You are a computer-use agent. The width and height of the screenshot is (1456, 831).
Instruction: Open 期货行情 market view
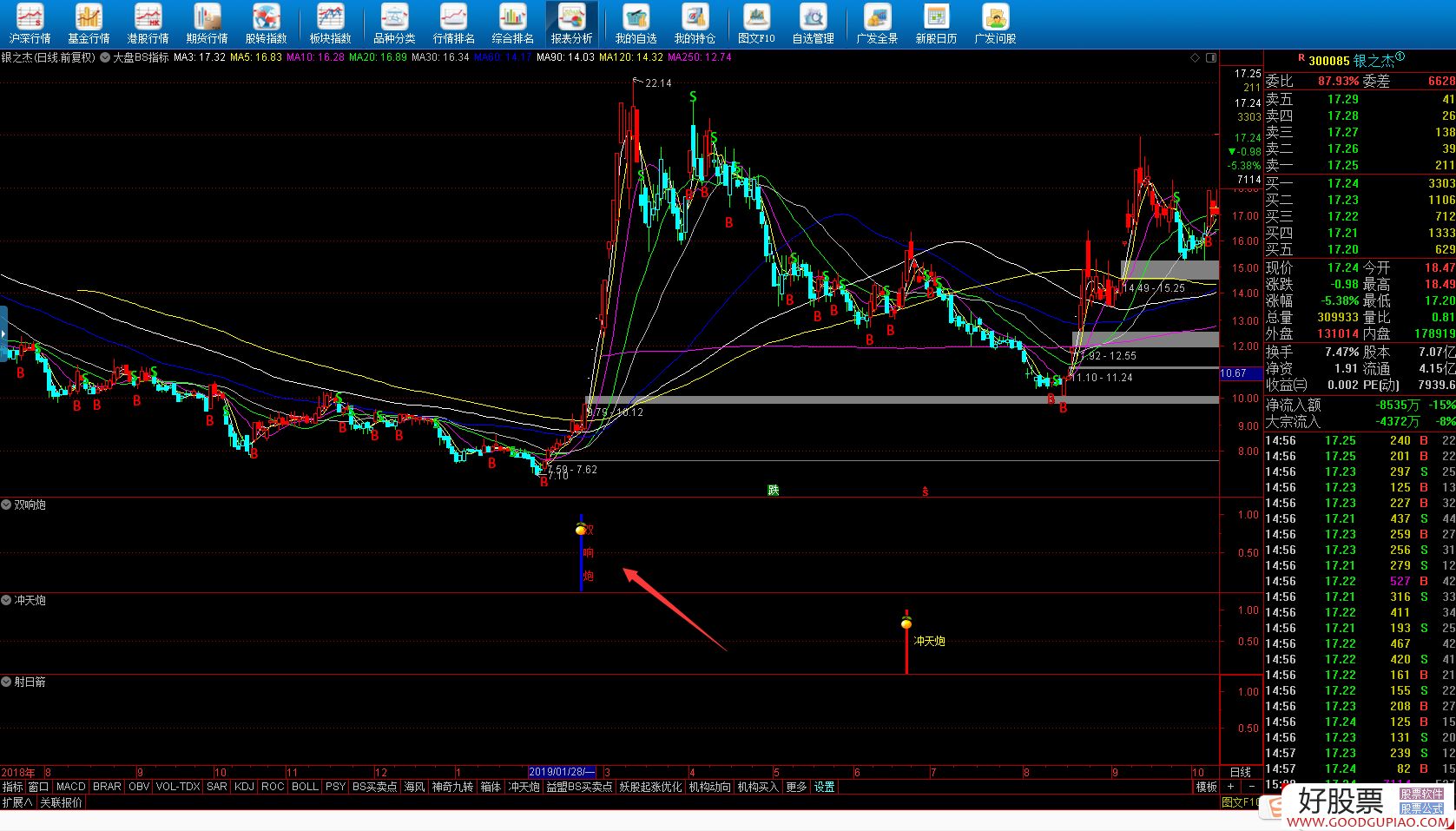207,23
